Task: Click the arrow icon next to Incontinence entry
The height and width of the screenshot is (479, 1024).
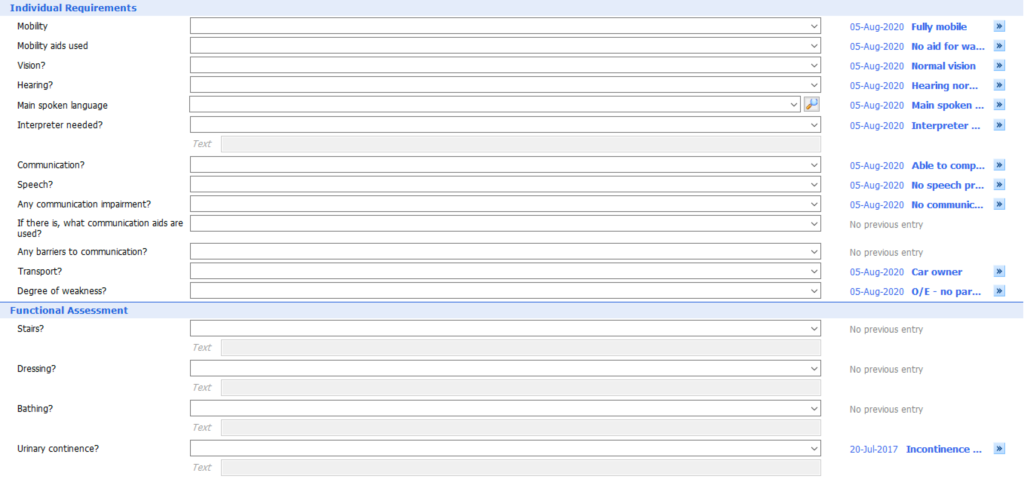Action: (999, 449)
